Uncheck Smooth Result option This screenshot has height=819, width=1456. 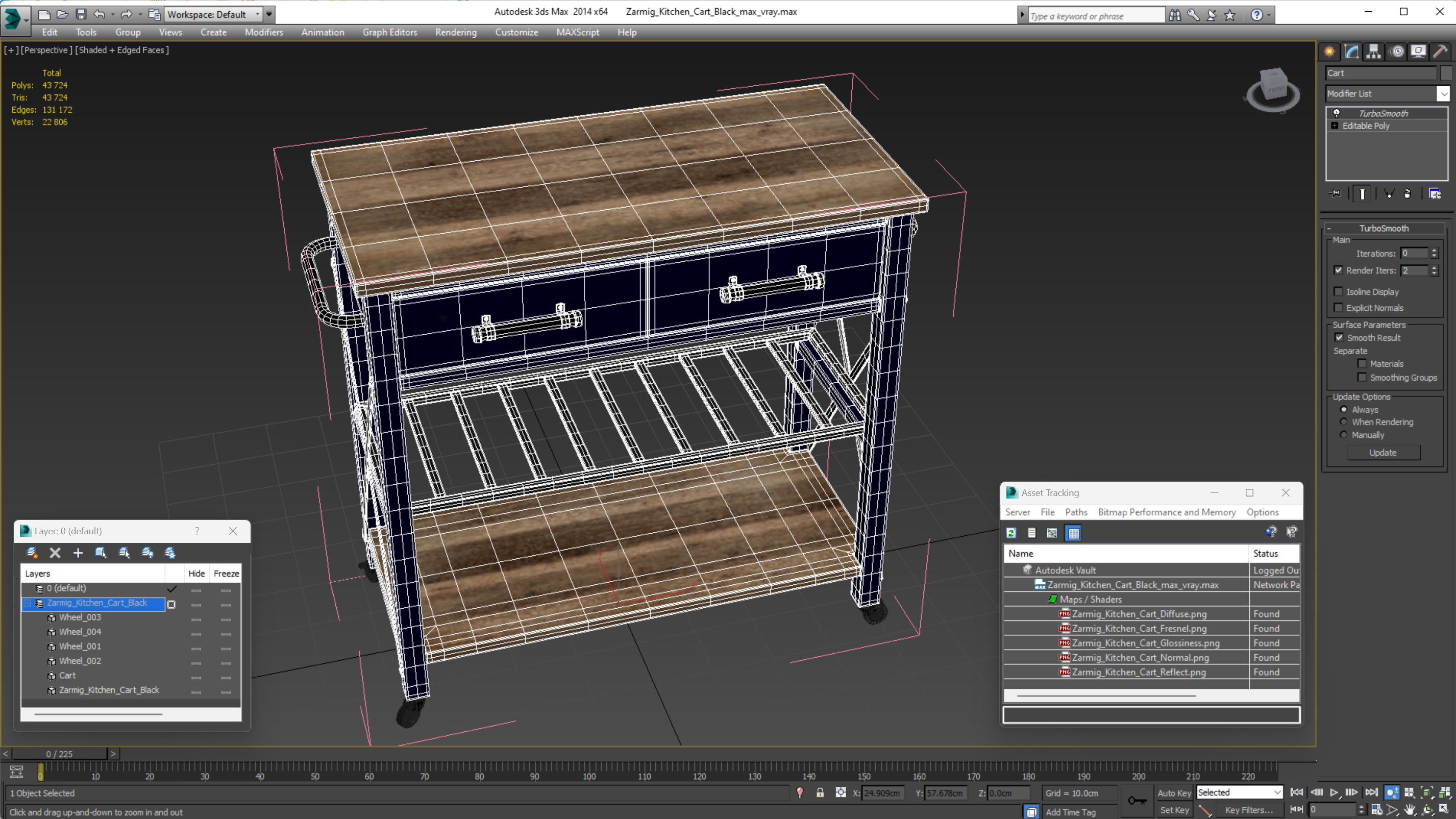coord(1339,337)
